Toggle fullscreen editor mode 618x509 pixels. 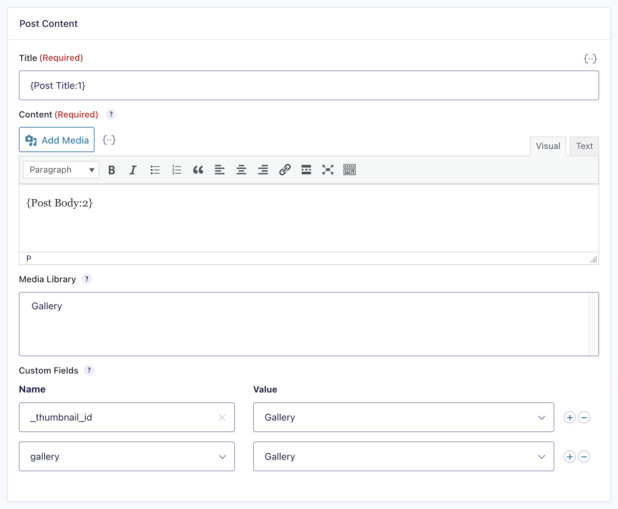click(328, 170)
